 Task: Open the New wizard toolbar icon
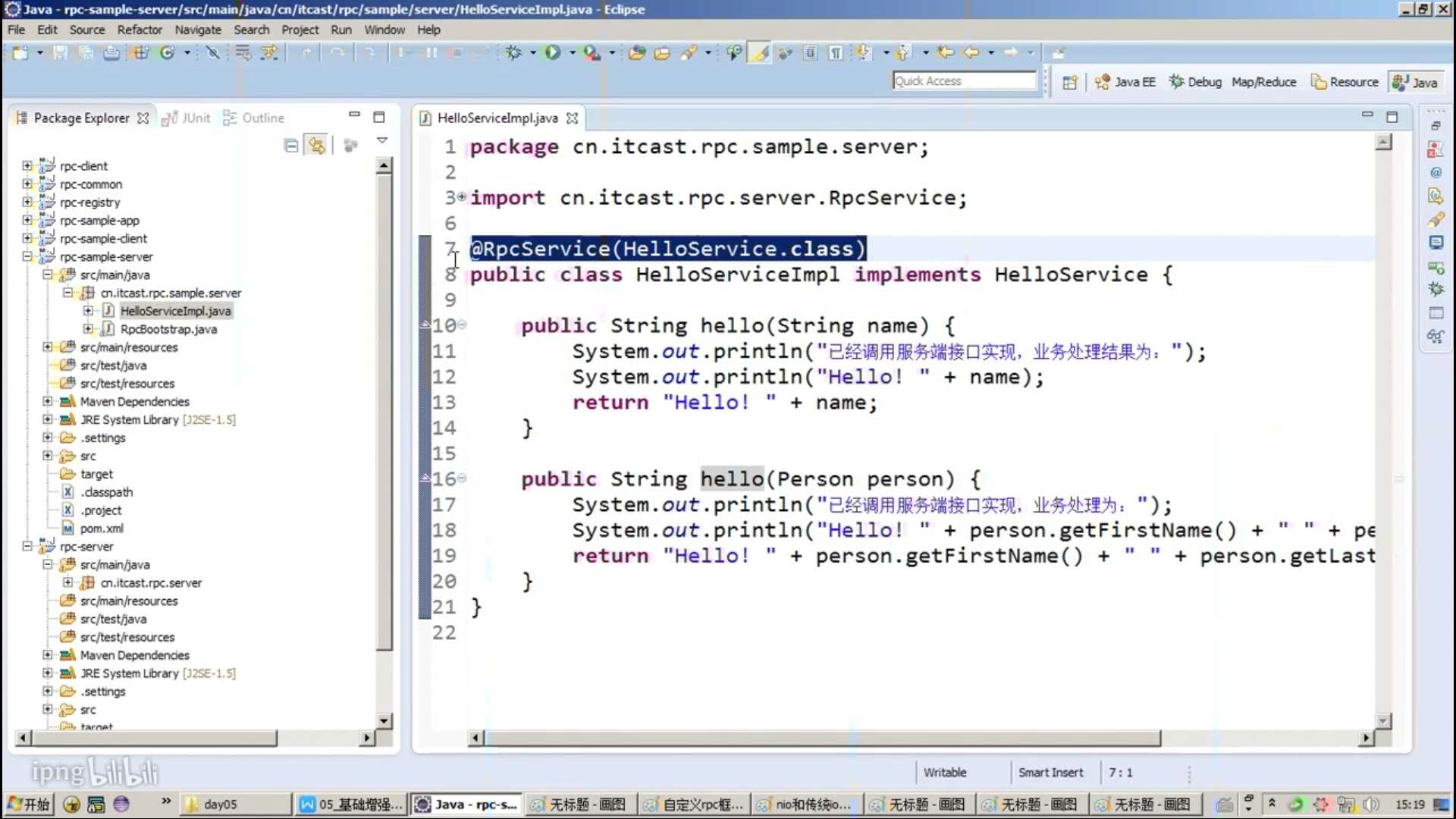[x=20, y=52]
